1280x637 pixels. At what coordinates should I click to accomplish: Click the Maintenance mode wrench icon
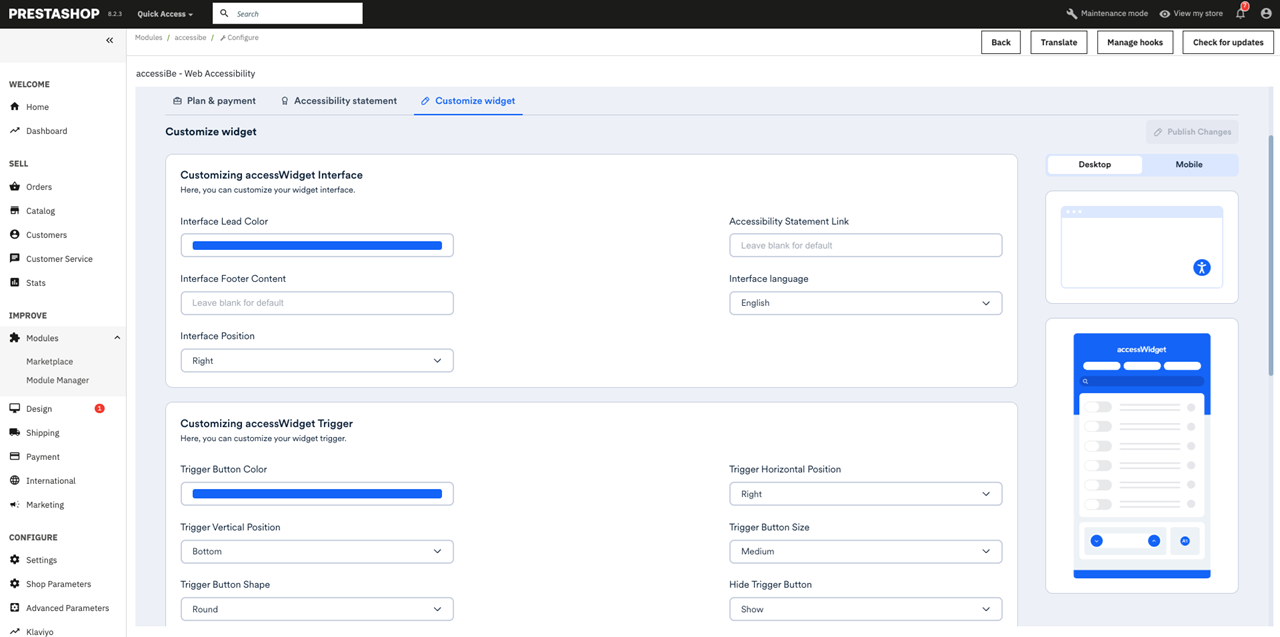coord(1072,14)
